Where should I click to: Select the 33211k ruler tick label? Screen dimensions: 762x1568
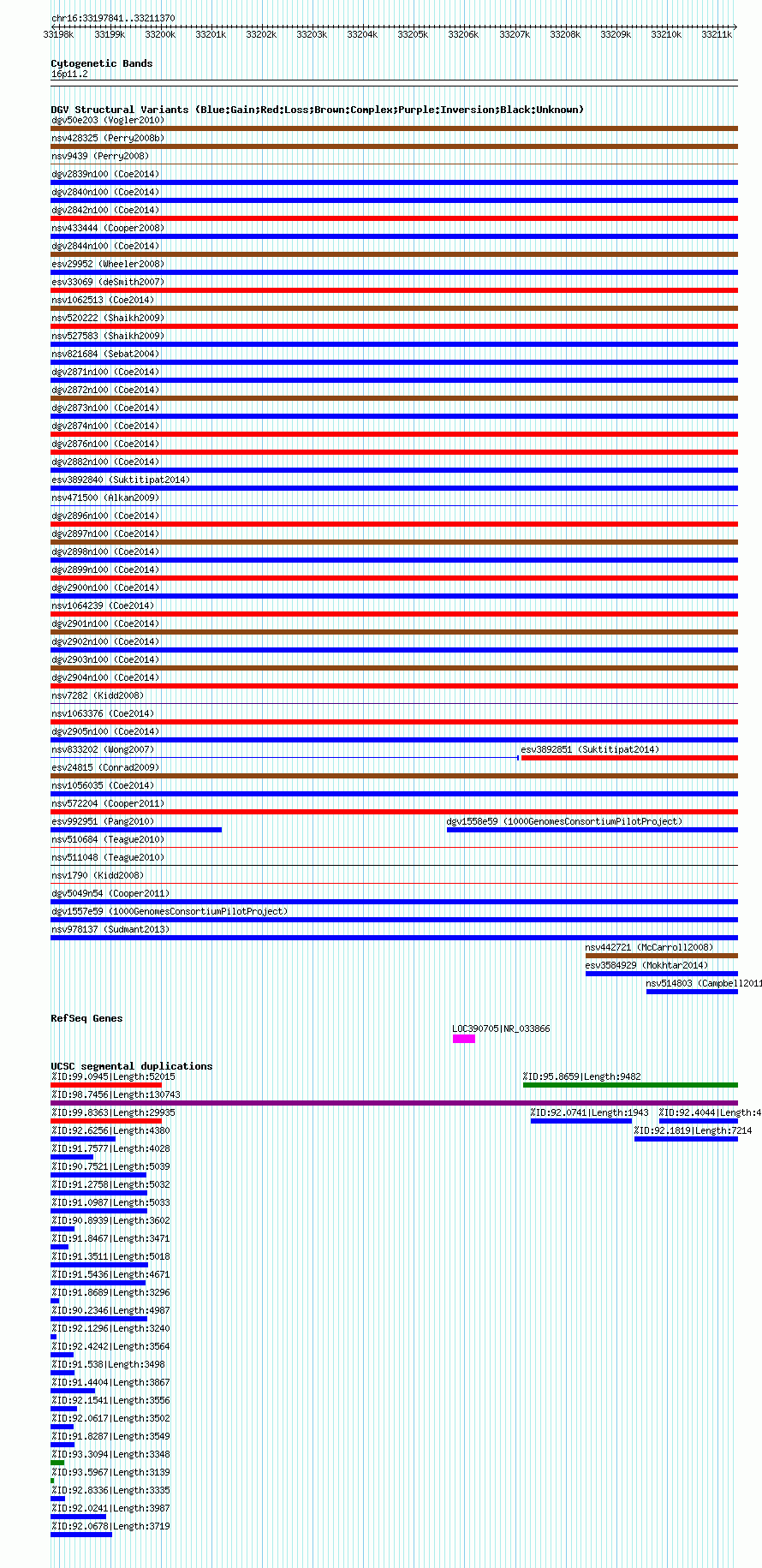point(717,34)
